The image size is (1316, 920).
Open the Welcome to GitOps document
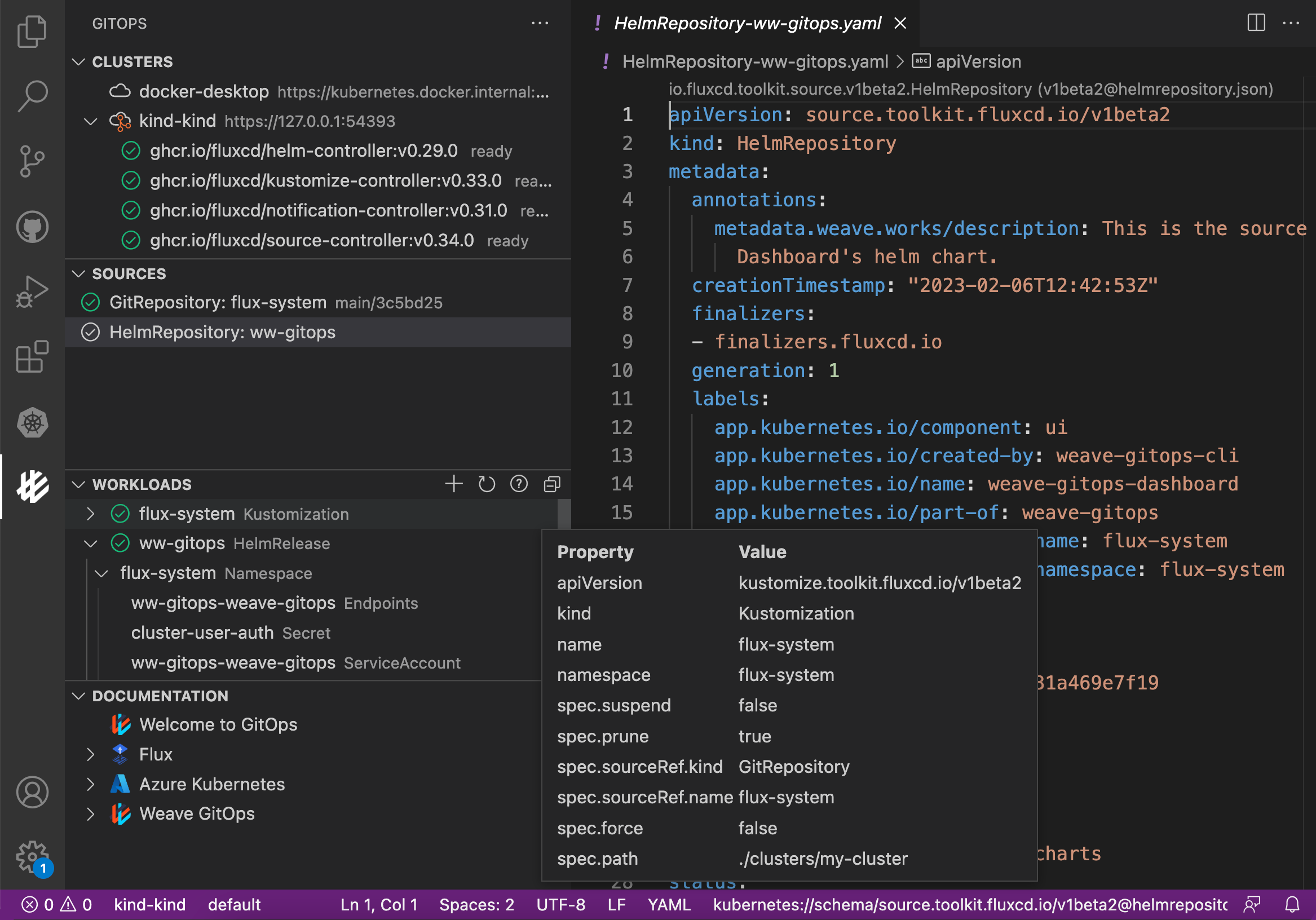coord(218,724)
